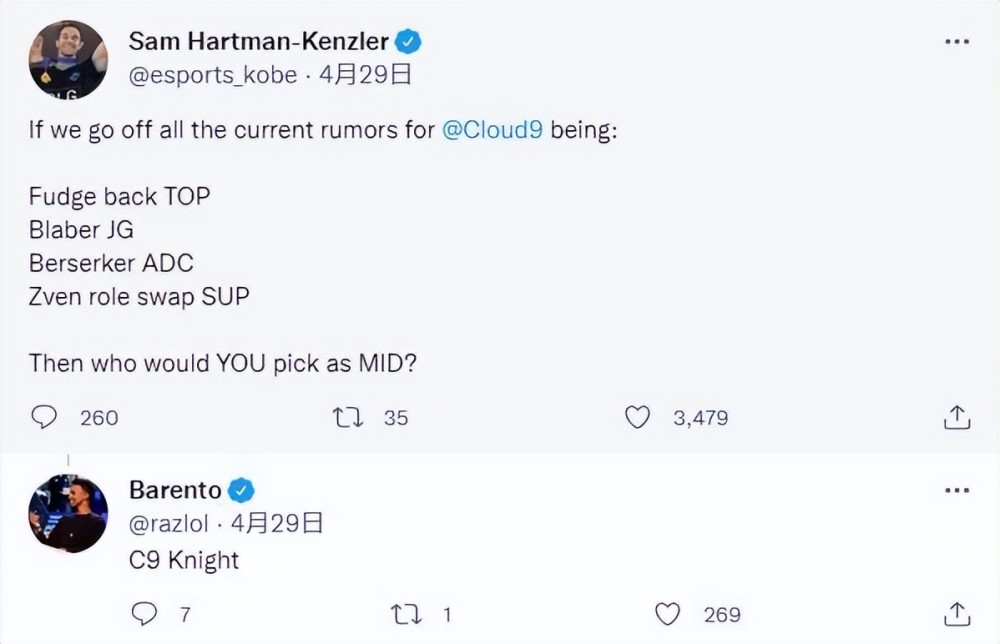Share Sam Hartman-Kenzler's tweet
This screenshot has height=644, width=1000.
[x=957, y=417]
